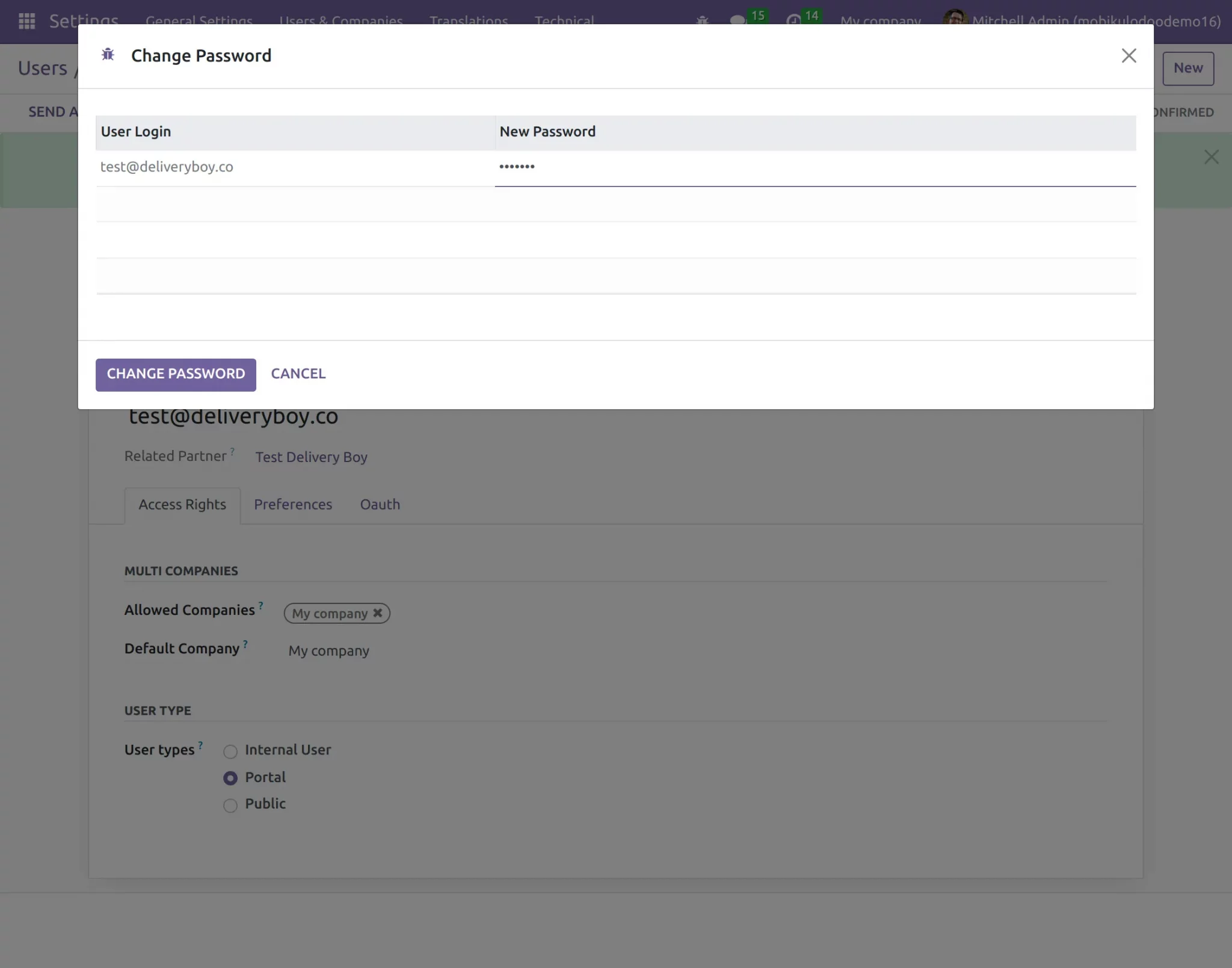Click Mitchell Admin user avatar
1232x968 pixels.
(955, 19)
